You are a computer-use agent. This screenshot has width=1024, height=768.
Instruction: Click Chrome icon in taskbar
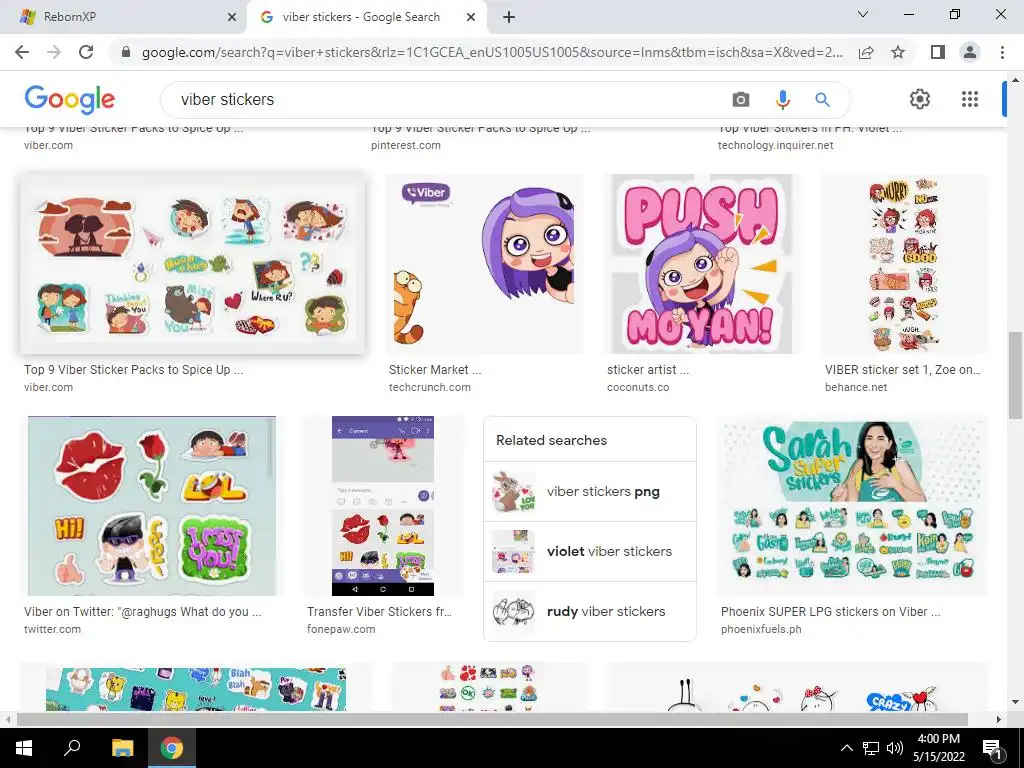pos(172,748)
